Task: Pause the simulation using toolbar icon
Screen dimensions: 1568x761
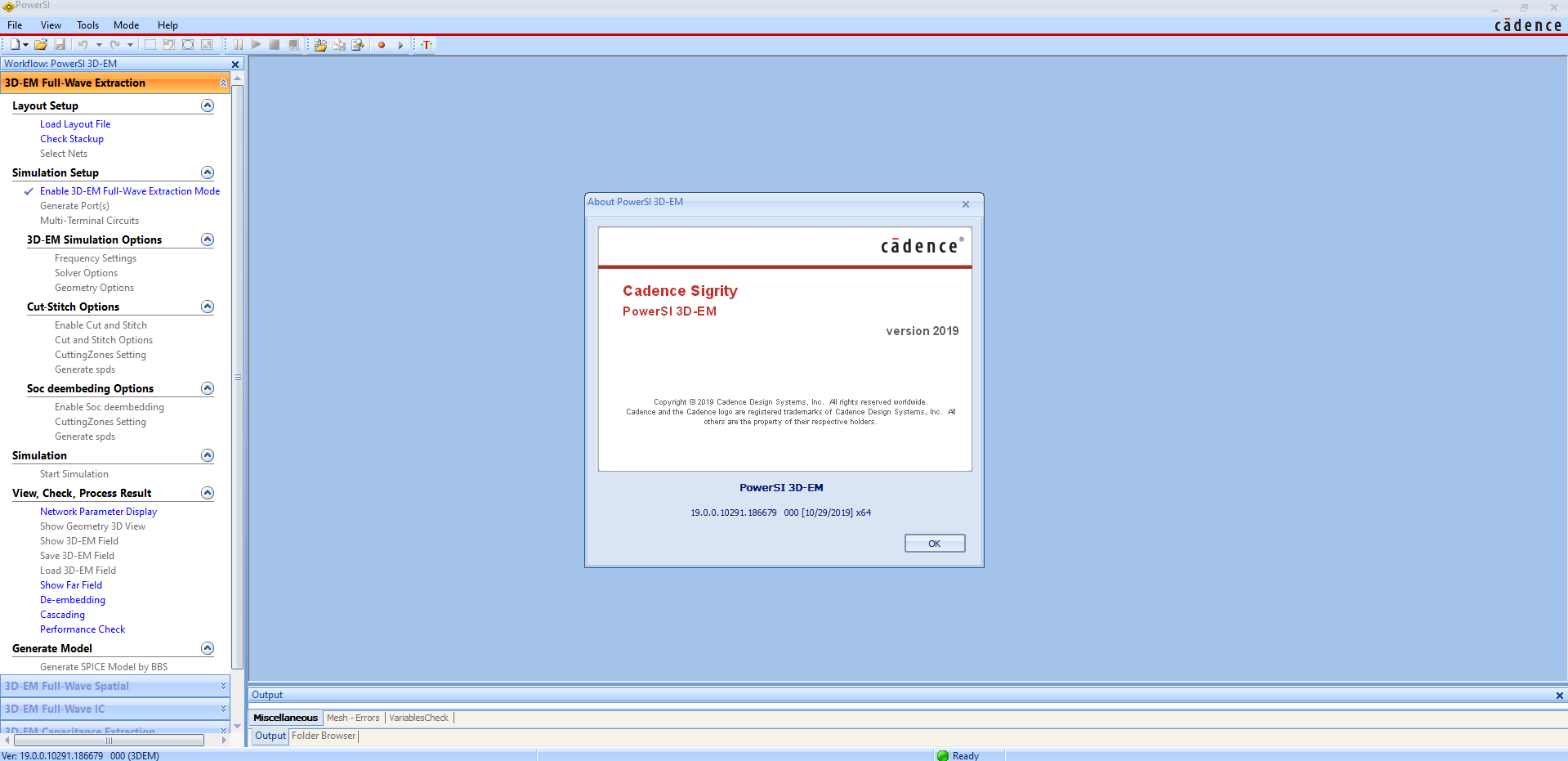Action: click(238, 45)
